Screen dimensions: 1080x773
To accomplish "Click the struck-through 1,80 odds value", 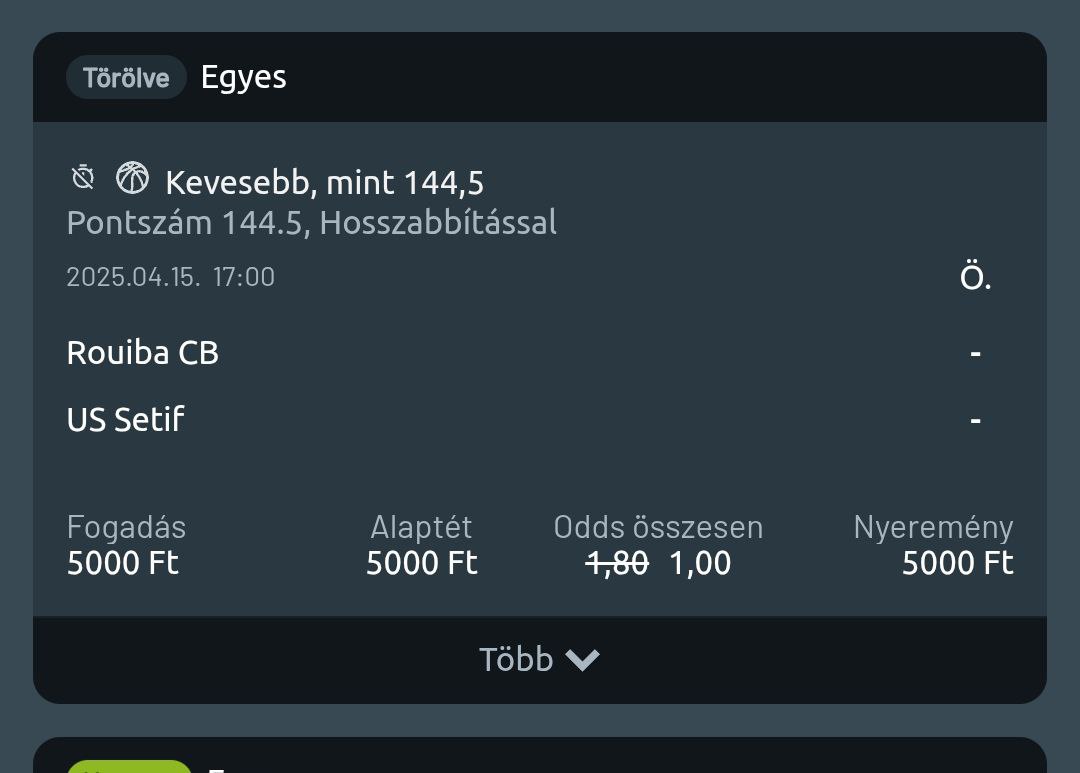I will (x=616, y=564).
